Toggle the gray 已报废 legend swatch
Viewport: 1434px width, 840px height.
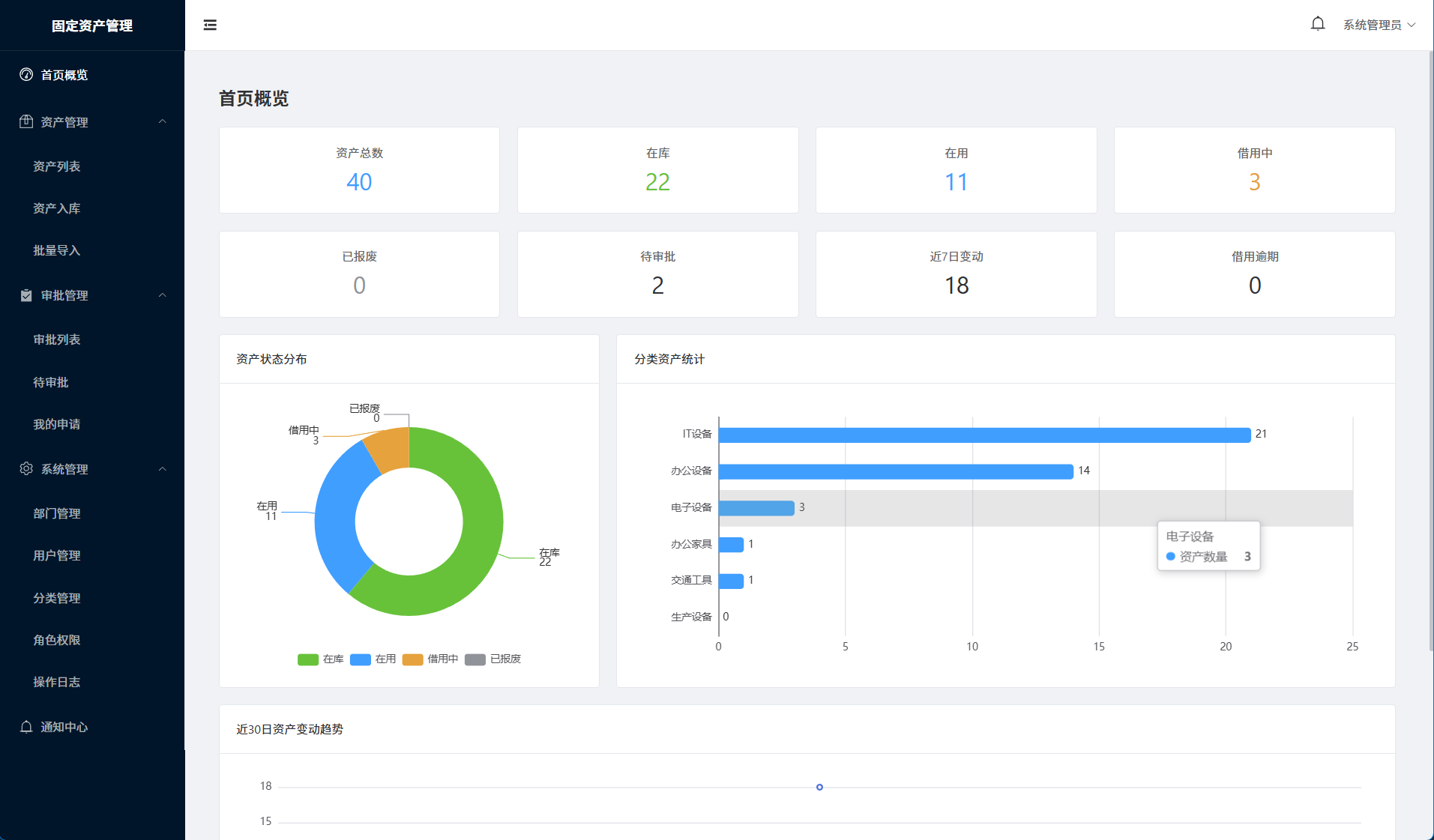[475, 659]
